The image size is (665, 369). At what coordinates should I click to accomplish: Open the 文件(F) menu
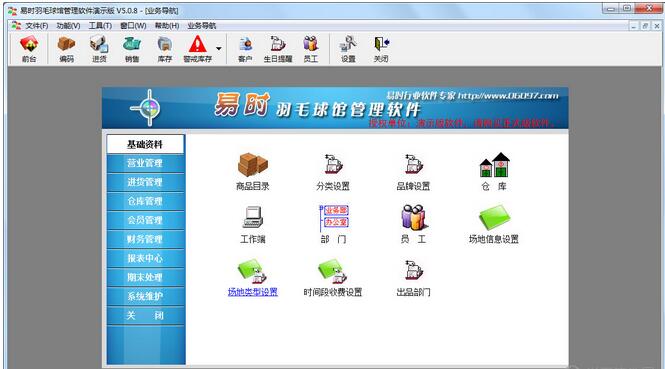click(36, 26)
